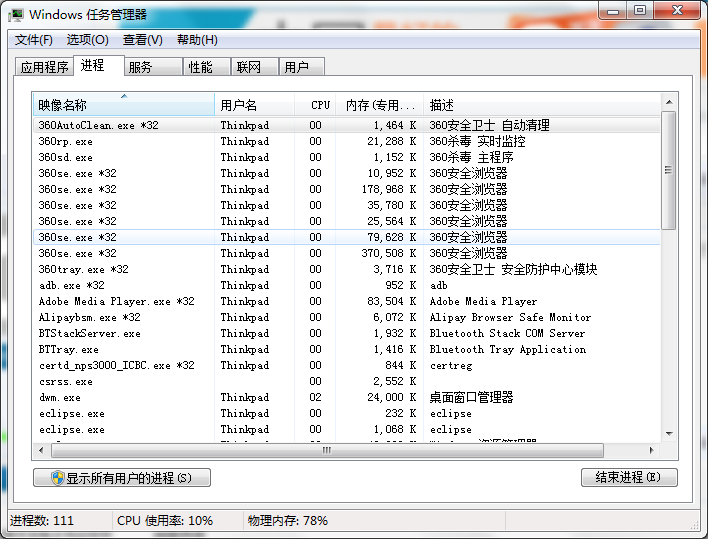Select the 360AutoClean.exe *32 process

347,125
